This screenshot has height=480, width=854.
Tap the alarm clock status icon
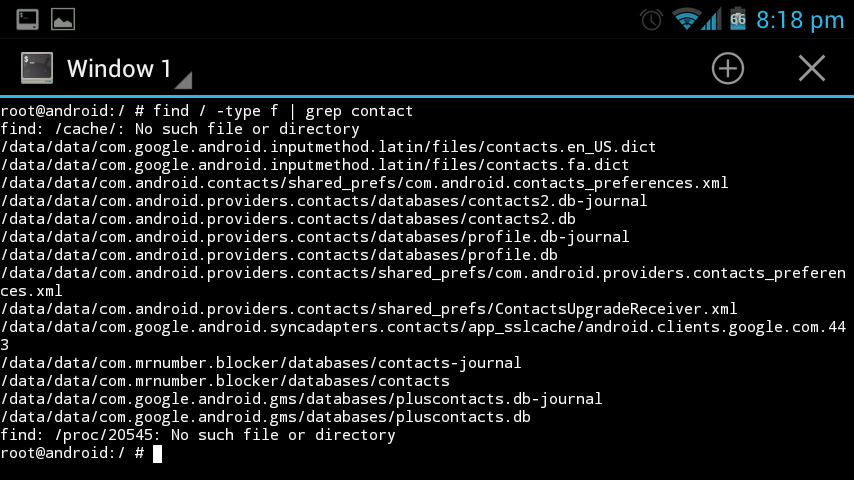651,19
